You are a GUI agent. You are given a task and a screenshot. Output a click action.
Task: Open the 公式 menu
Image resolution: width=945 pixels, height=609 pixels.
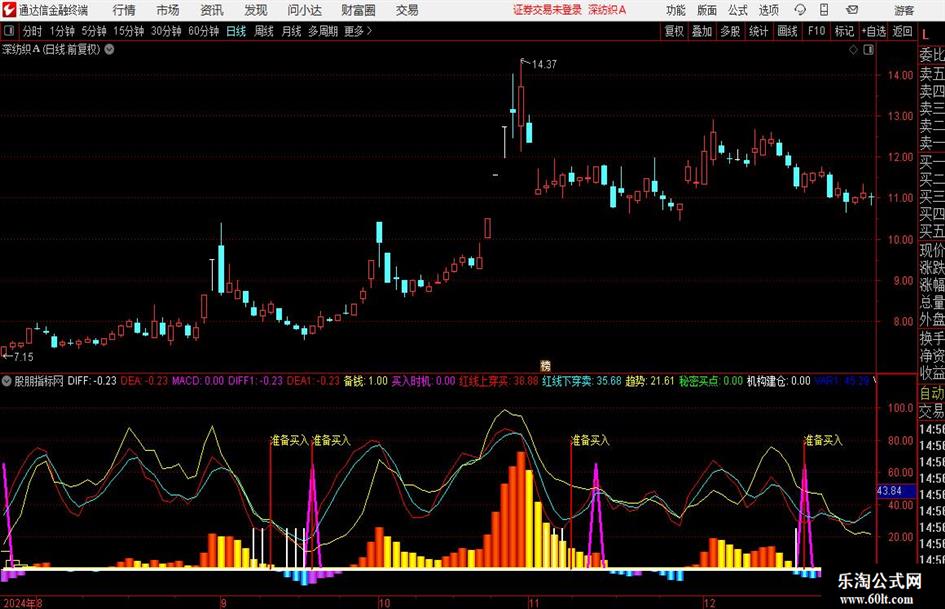coord(738,10)
